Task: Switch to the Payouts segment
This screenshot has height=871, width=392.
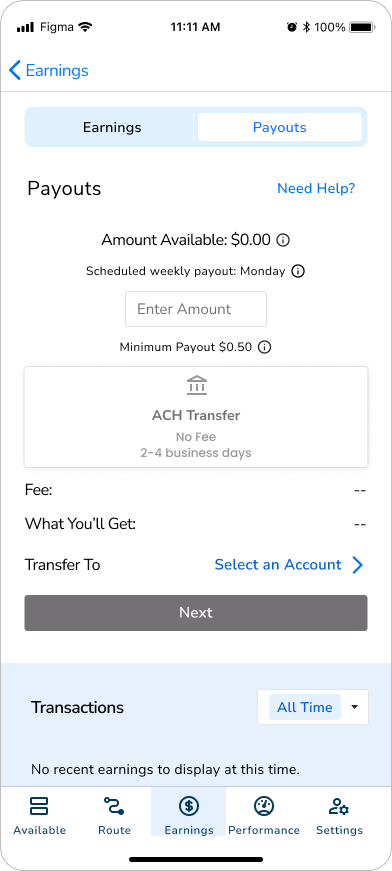Action: [x=280, y=127]
